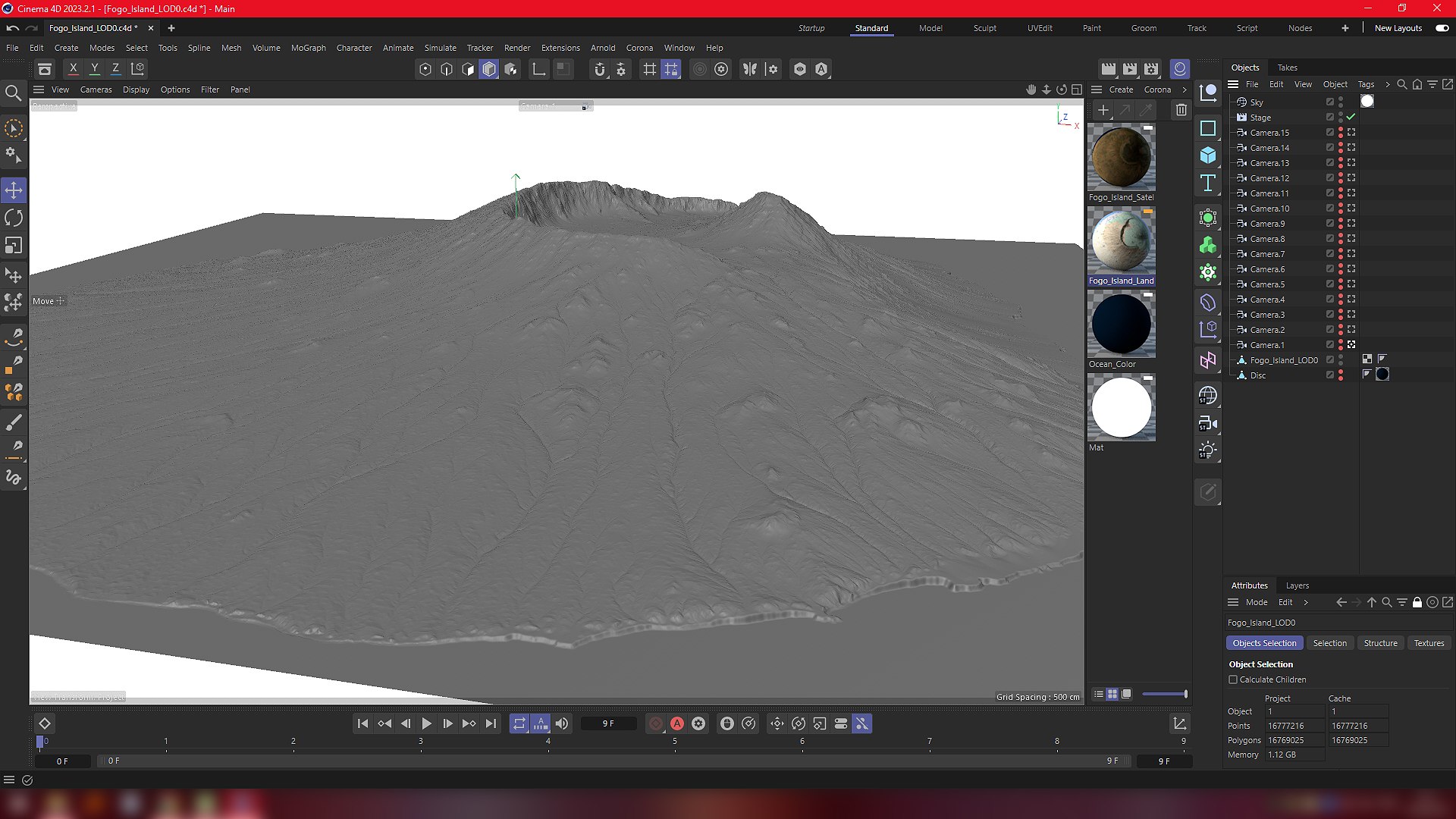Toggle Camera.1 visibility dots
1456x819 pixels.
point(1341,345)
